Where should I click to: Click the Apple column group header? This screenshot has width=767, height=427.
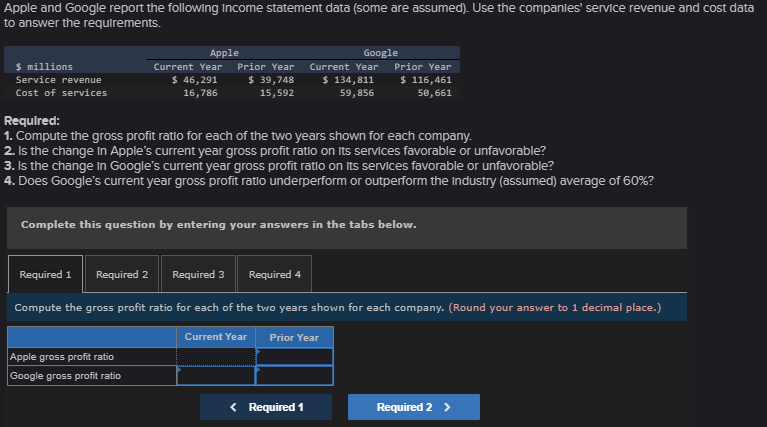coord(224,53)
